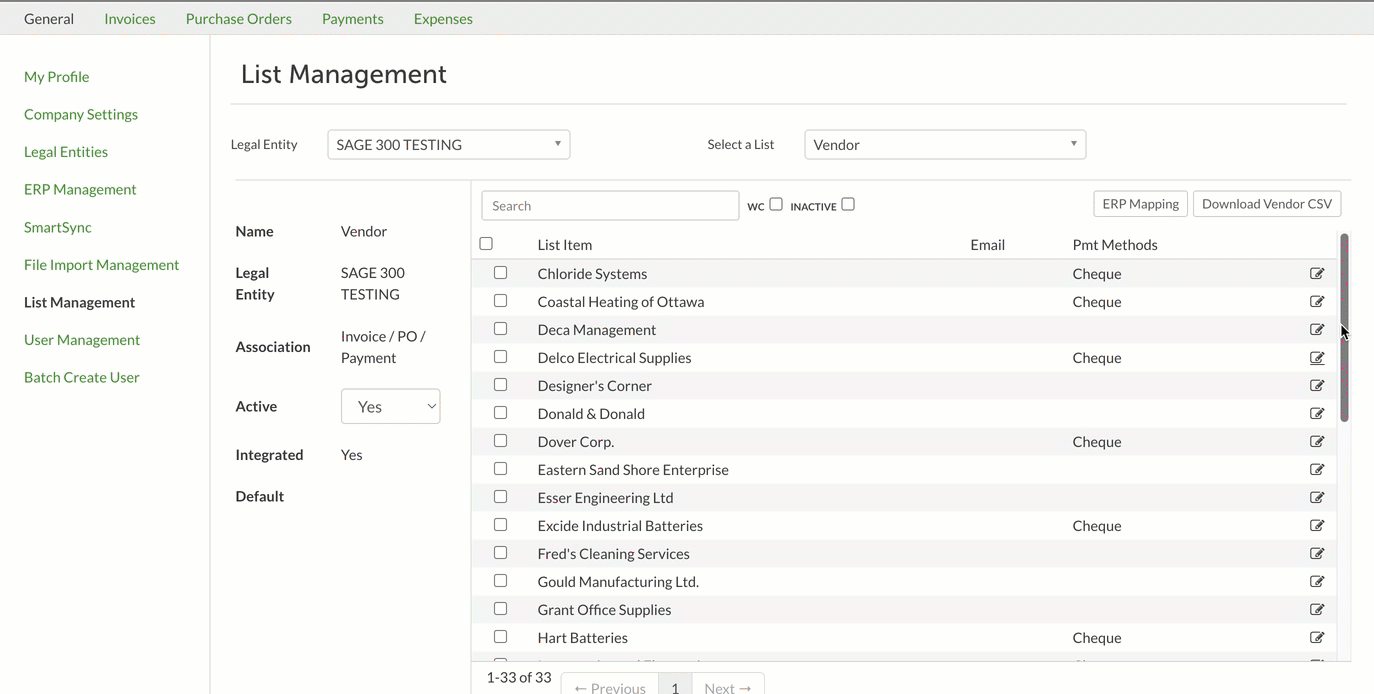Edit Eastern Sand Shore Enterprise entry
1374x694 pixels.
click(1317, 469)
